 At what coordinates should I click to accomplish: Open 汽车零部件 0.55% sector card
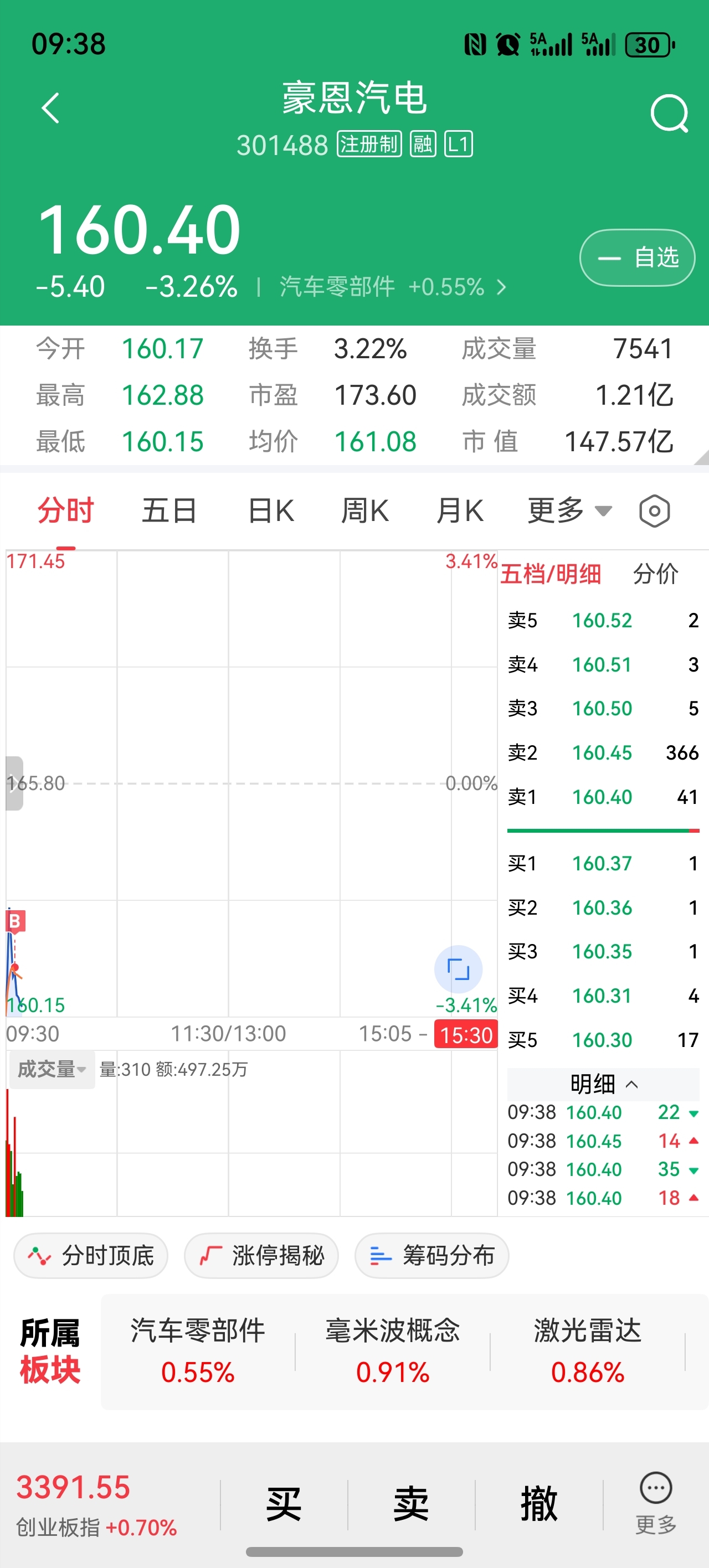pyautogui.click(x=198, y=1352)
